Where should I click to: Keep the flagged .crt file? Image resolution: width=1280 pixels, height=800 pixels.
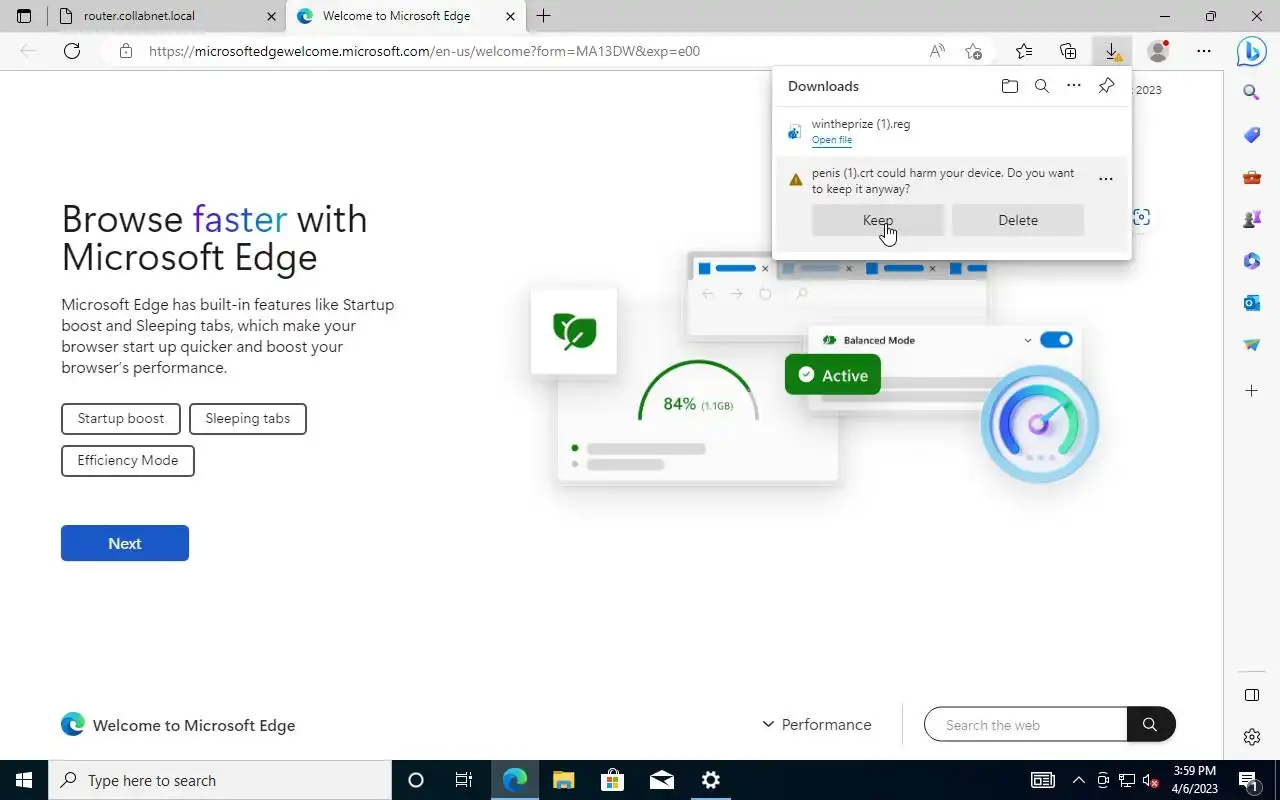(878, 220)
